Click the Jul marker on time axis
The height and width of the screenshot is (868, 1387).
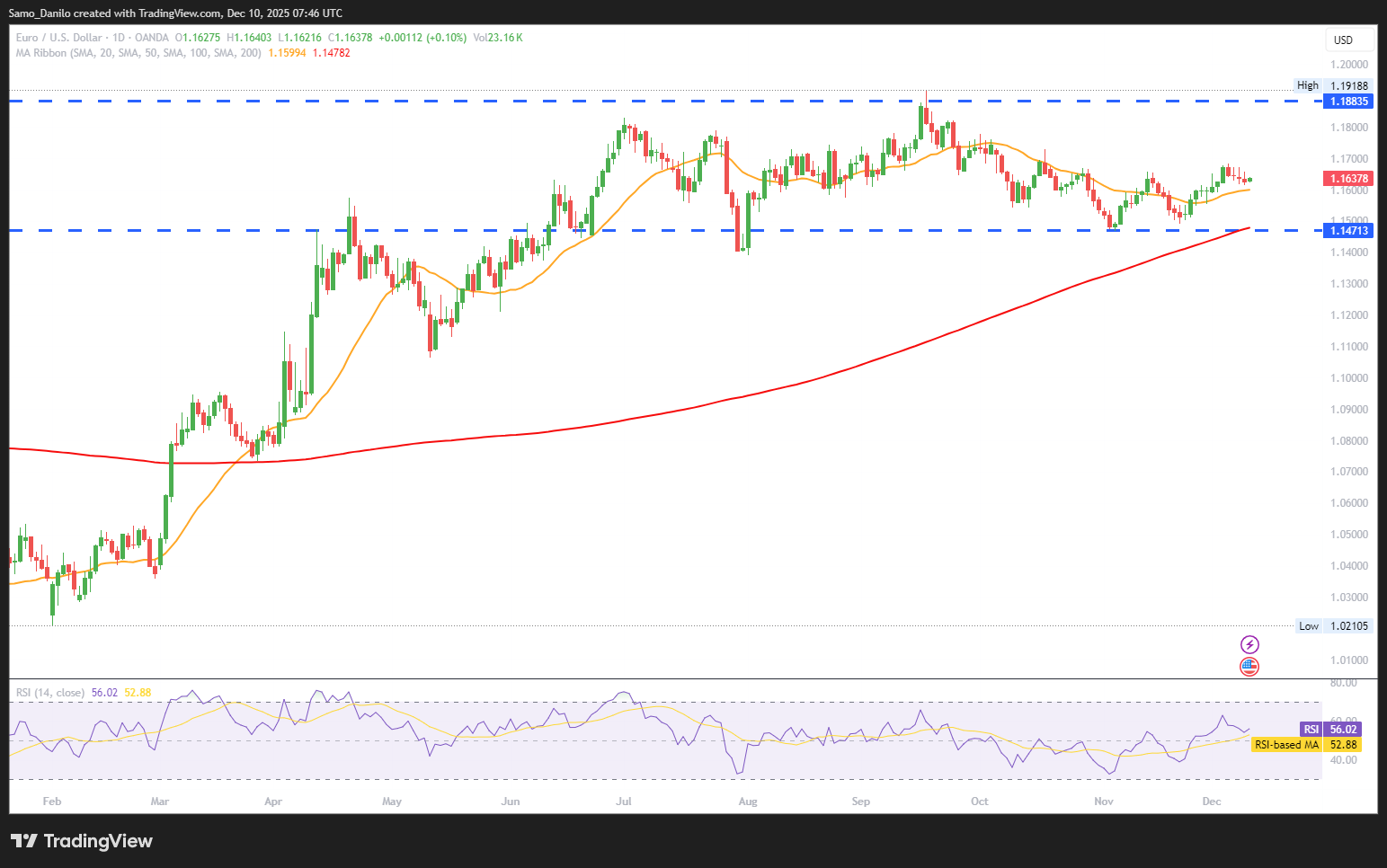click(x=624, y=802)
